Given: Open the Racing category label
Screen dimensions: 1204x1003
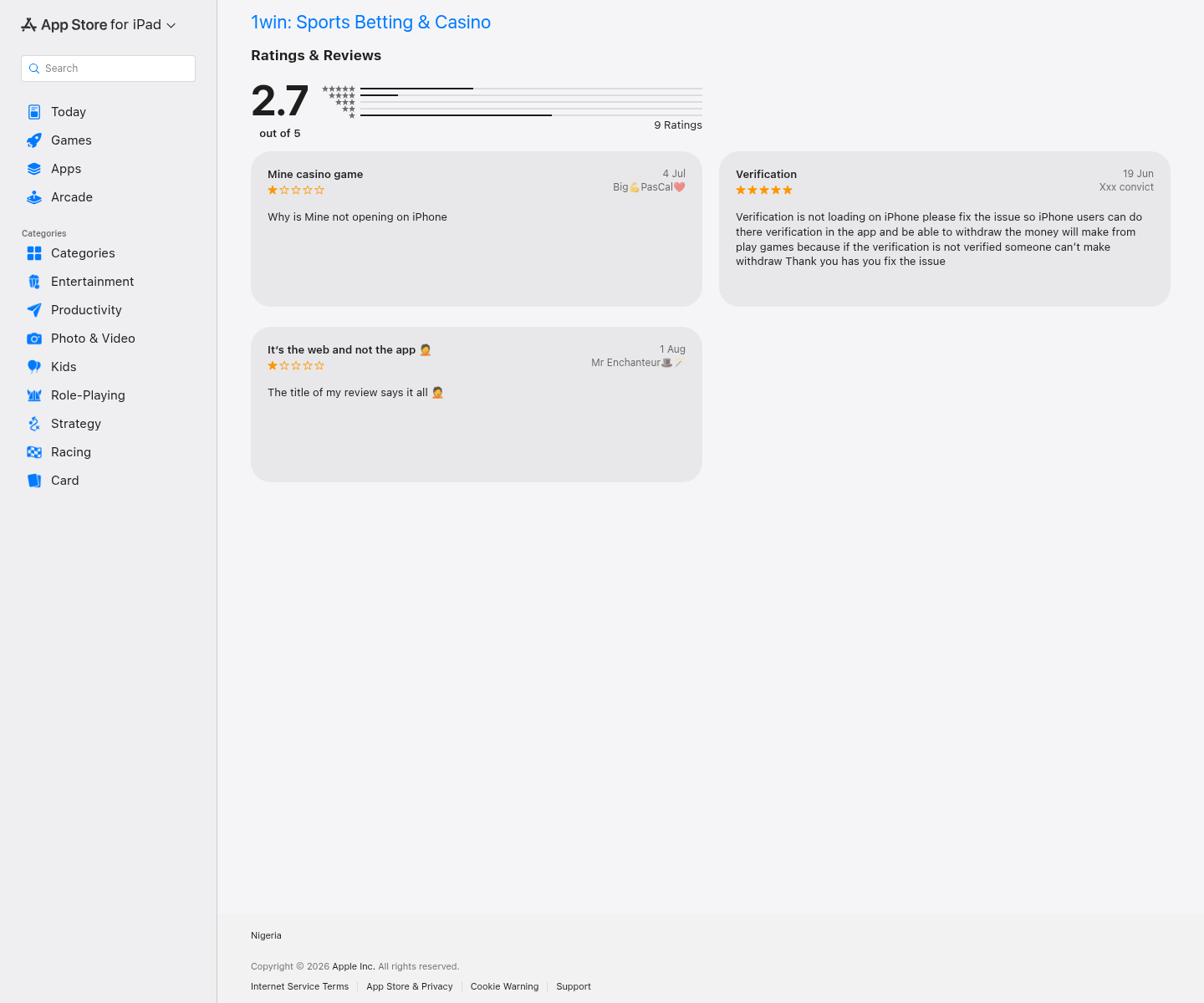Looking at the screenshot, I should pyautogui.click(x=71, y=452).
